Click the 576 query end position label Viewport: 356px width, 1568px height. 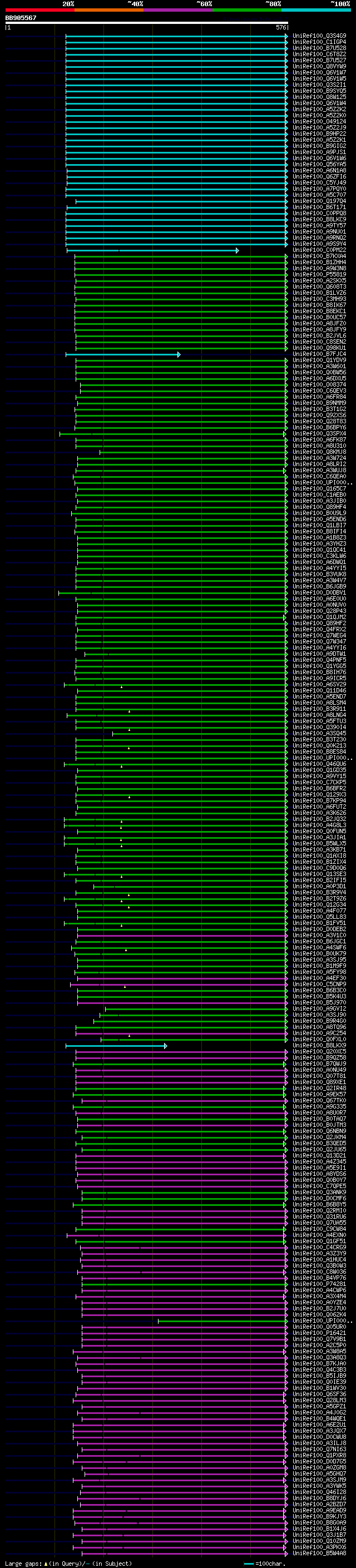(281, 27)
